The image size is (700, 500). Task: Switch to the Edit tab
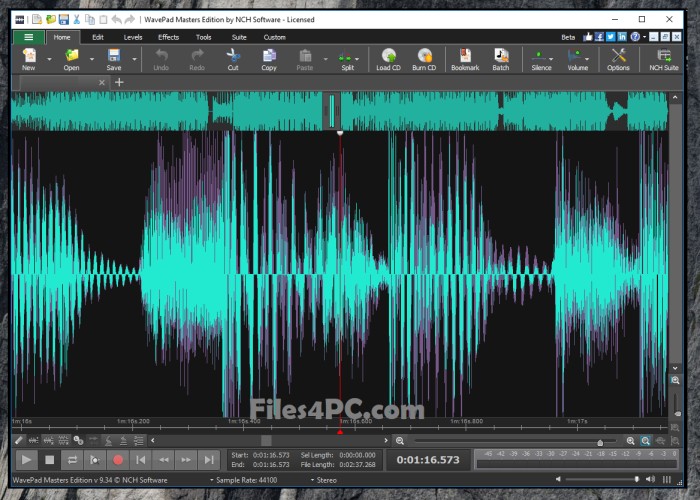pos(98,37)
